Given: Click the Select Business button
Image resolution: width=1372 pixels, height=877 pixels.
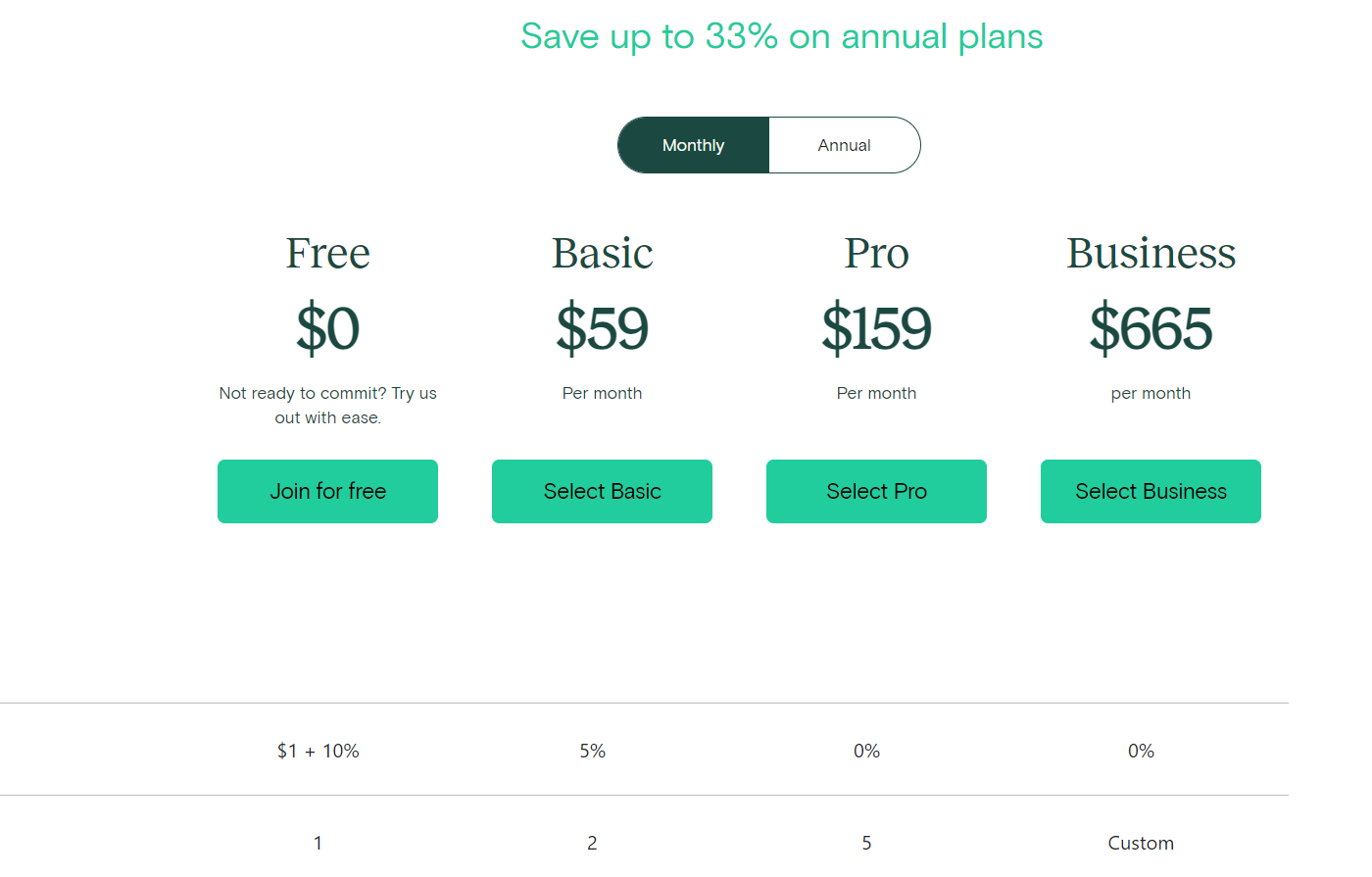Looking at the screenshot, I should pos(1151,491).
